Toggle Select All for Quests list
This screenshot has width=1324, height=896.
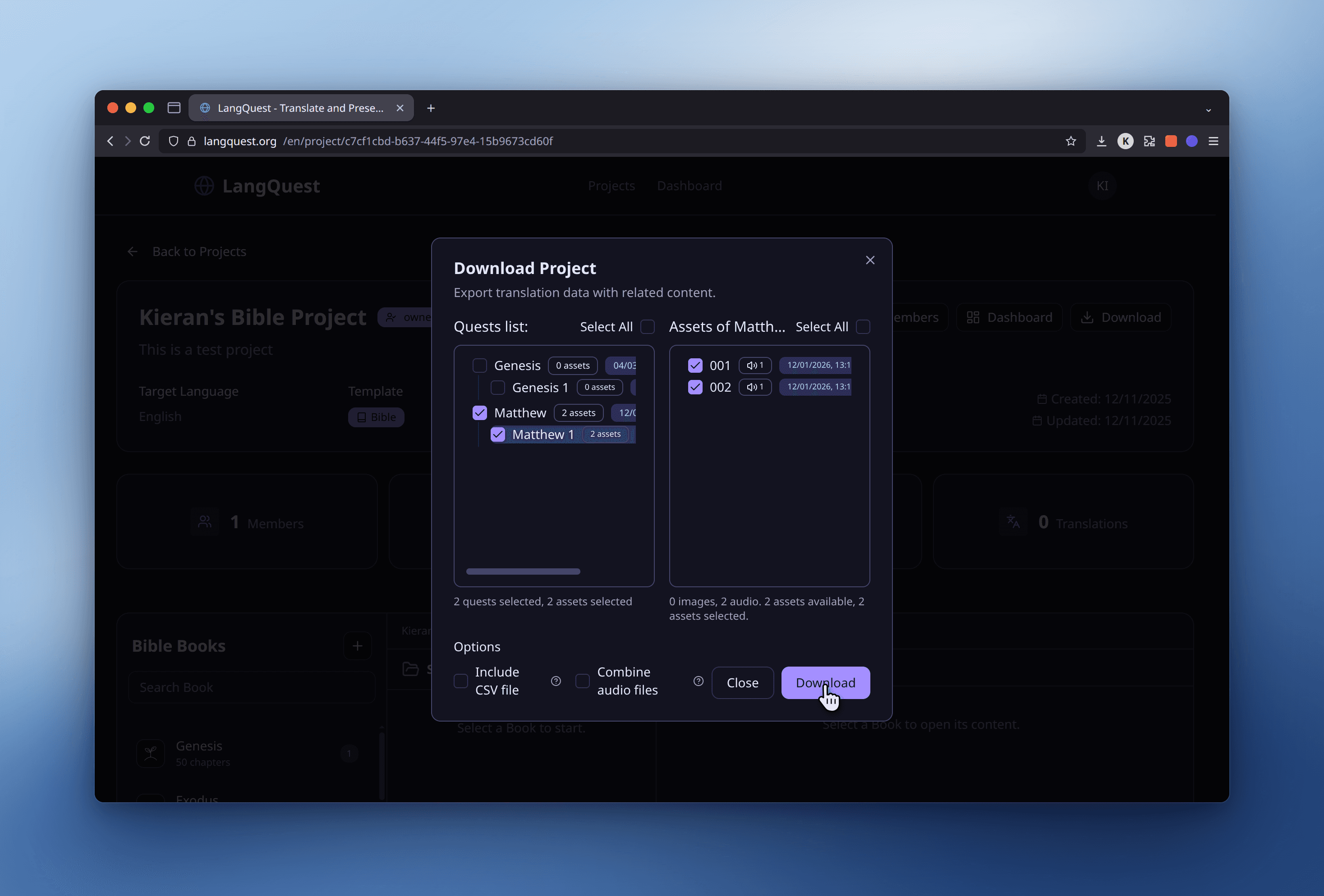point(648,327)
